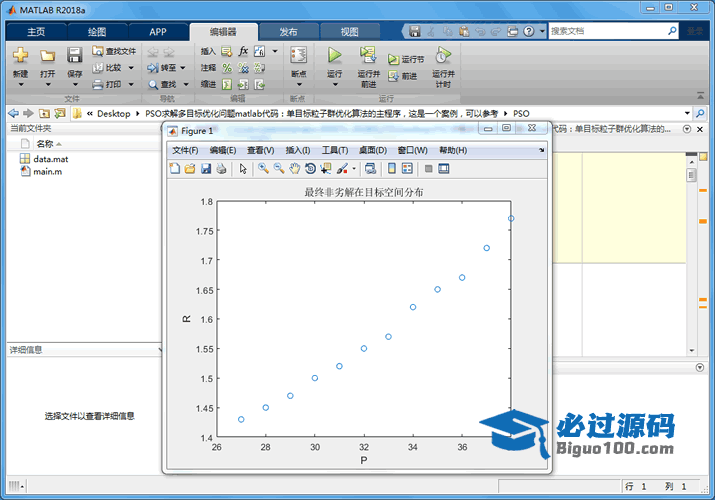Viewport: 715px width, 500px height.
Task: Click the Print Figure icon in the Figure toolbar
Action: (x=222, y=169)
